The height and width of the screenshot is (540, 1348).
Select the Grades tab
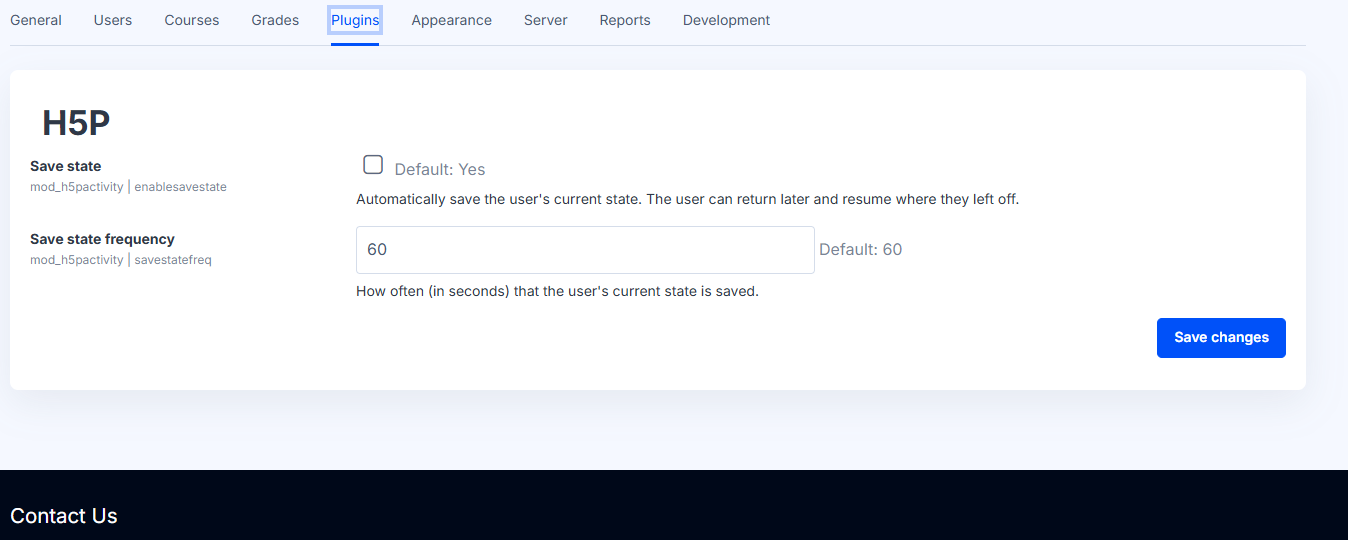click(275, 20)
